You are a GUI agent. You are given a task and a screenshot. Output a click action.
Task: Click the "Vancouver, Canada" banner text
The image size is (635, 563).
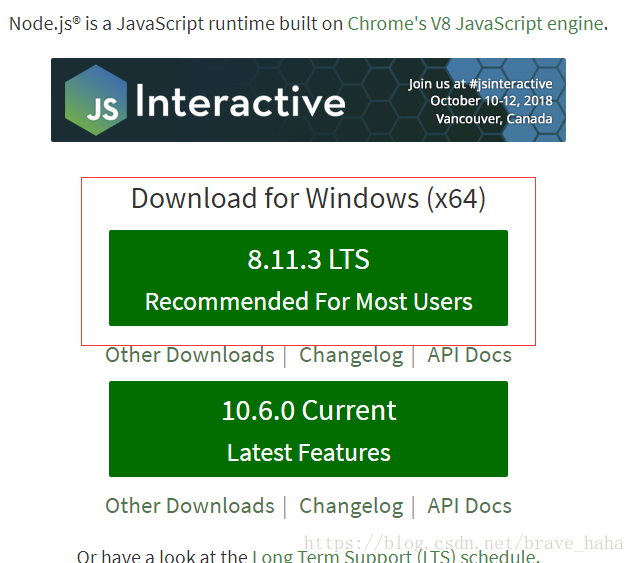(494, 119)
